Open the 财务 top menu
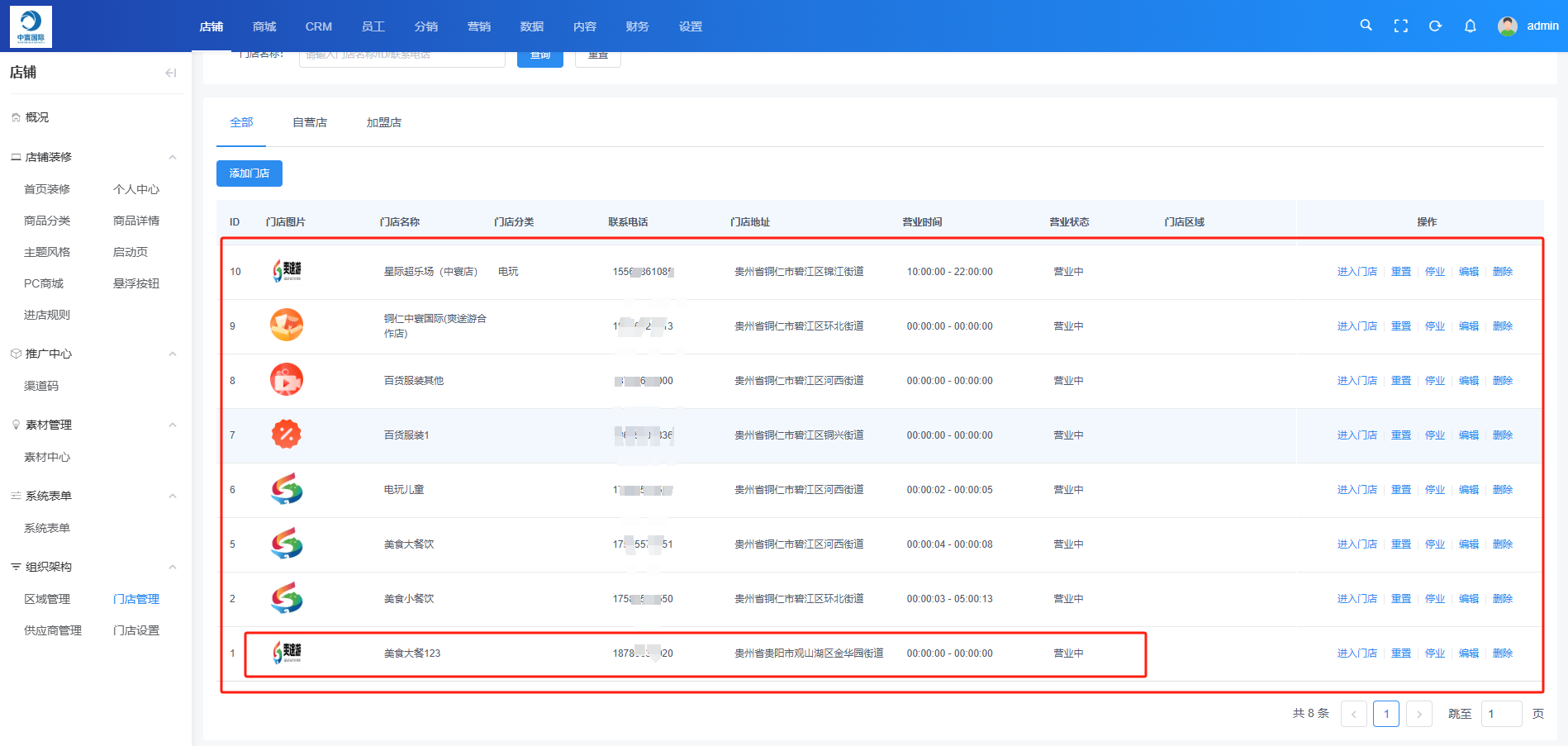The height and width of the screenshot is (746, 1568). click(638, 26)
